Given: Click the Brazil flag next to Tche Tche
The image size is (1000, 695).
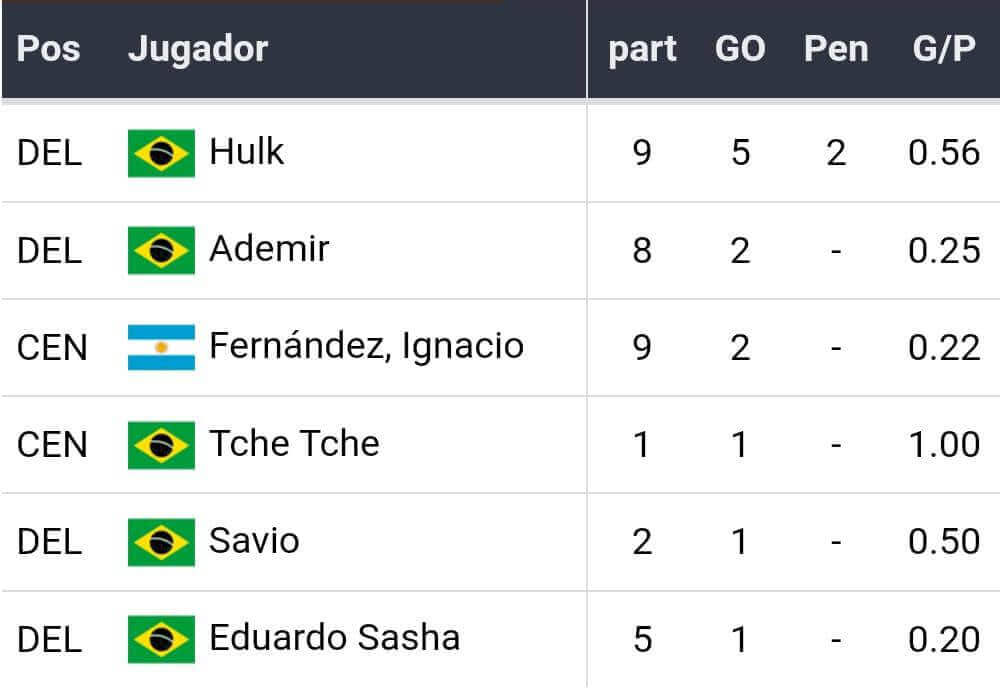Looking at the screenshot, I should point(161,445).
